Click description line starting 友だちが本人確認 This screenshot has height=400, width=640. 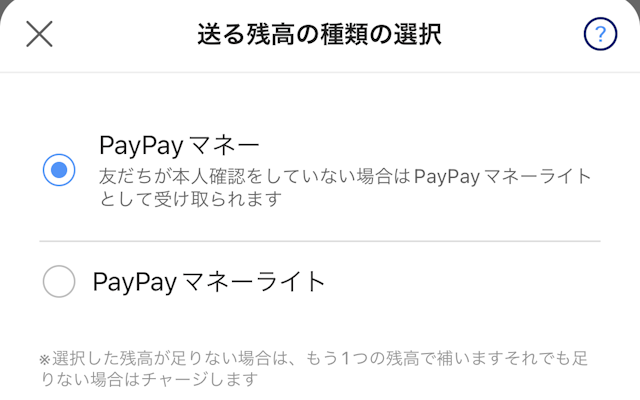click(345, 177)
